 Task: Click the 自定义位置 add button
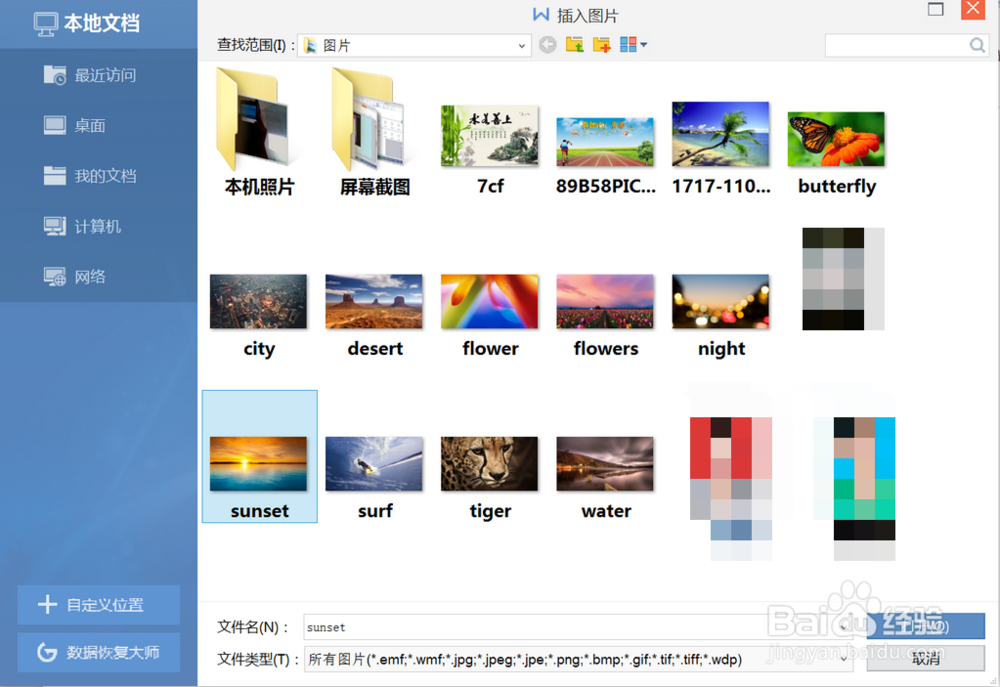99,605
